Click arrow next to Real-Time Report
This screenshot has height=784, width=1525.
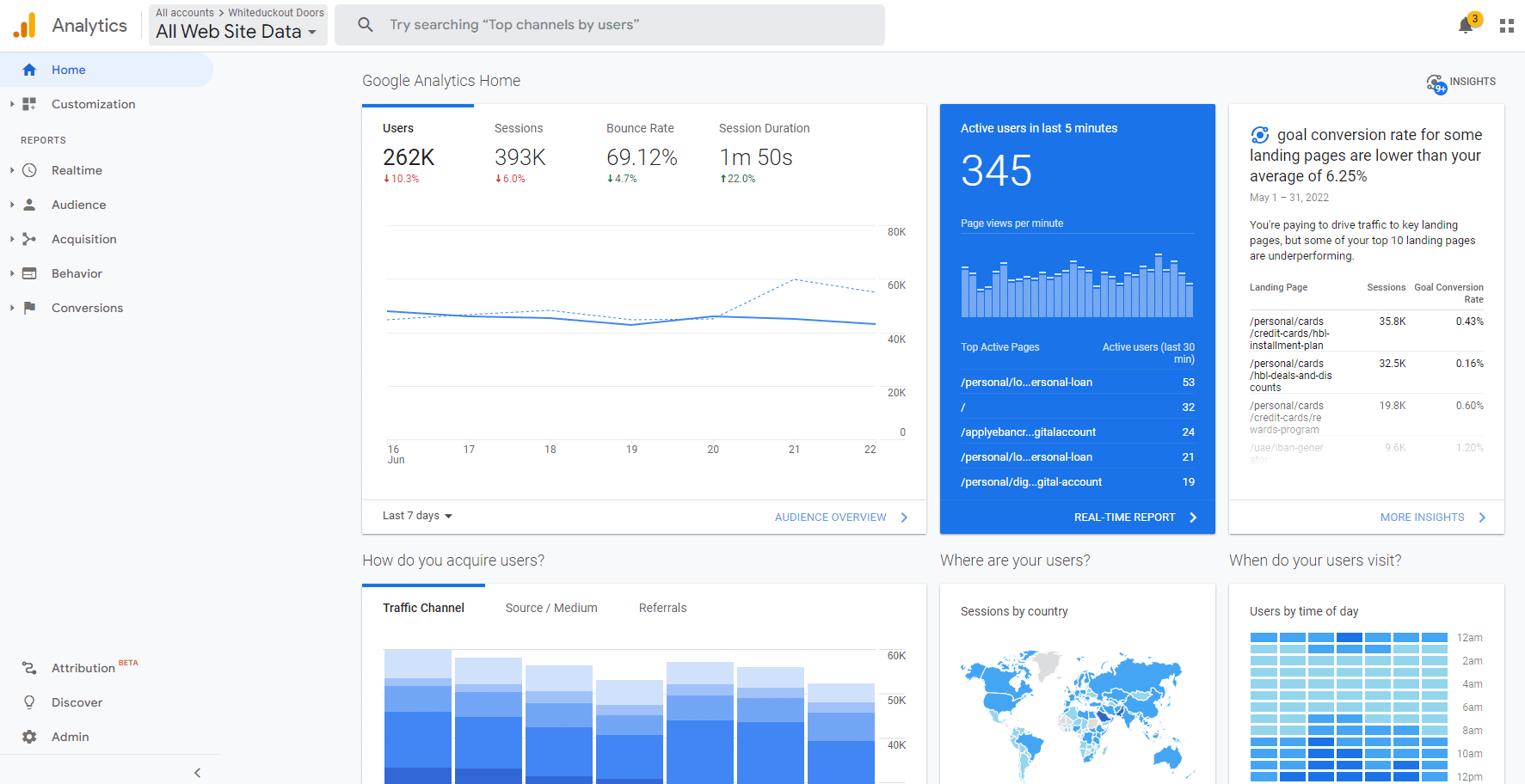[1193, 518]
